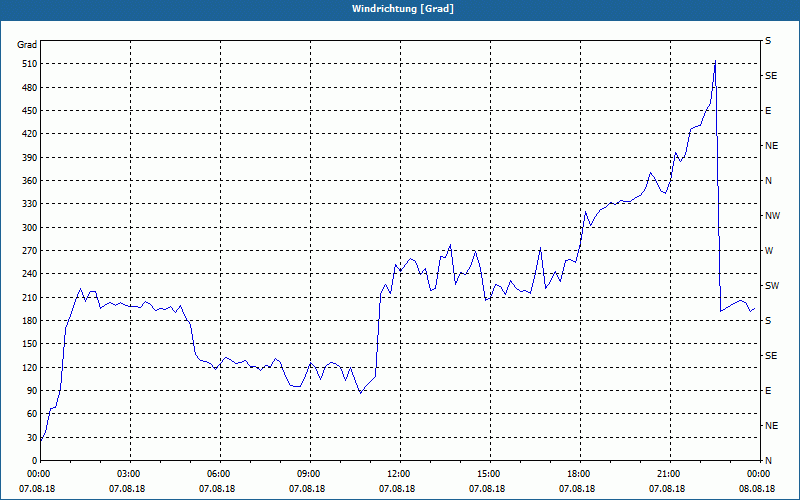Select the 'S' compass label at 180 level
The image size is (800, 500).
[x=768, y=321]
